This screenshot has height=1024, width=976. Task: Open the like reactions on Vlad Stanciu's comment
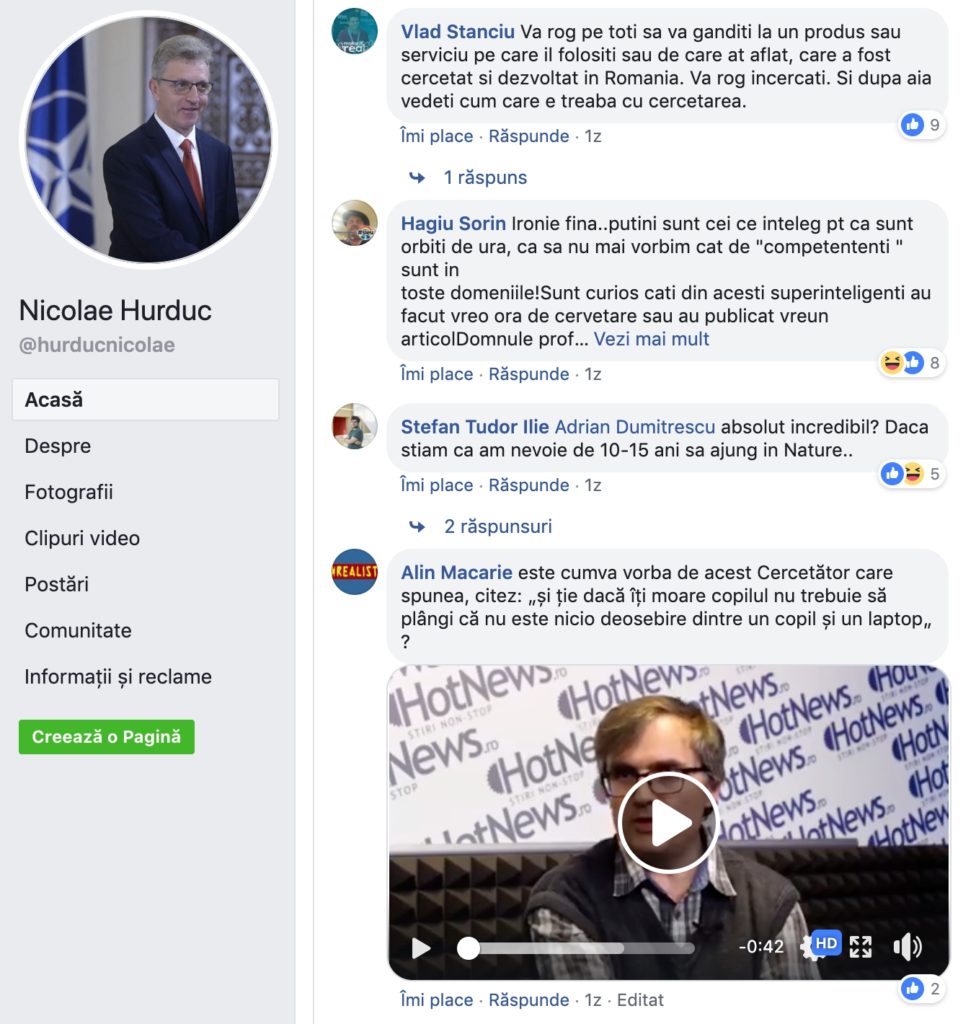922,125
